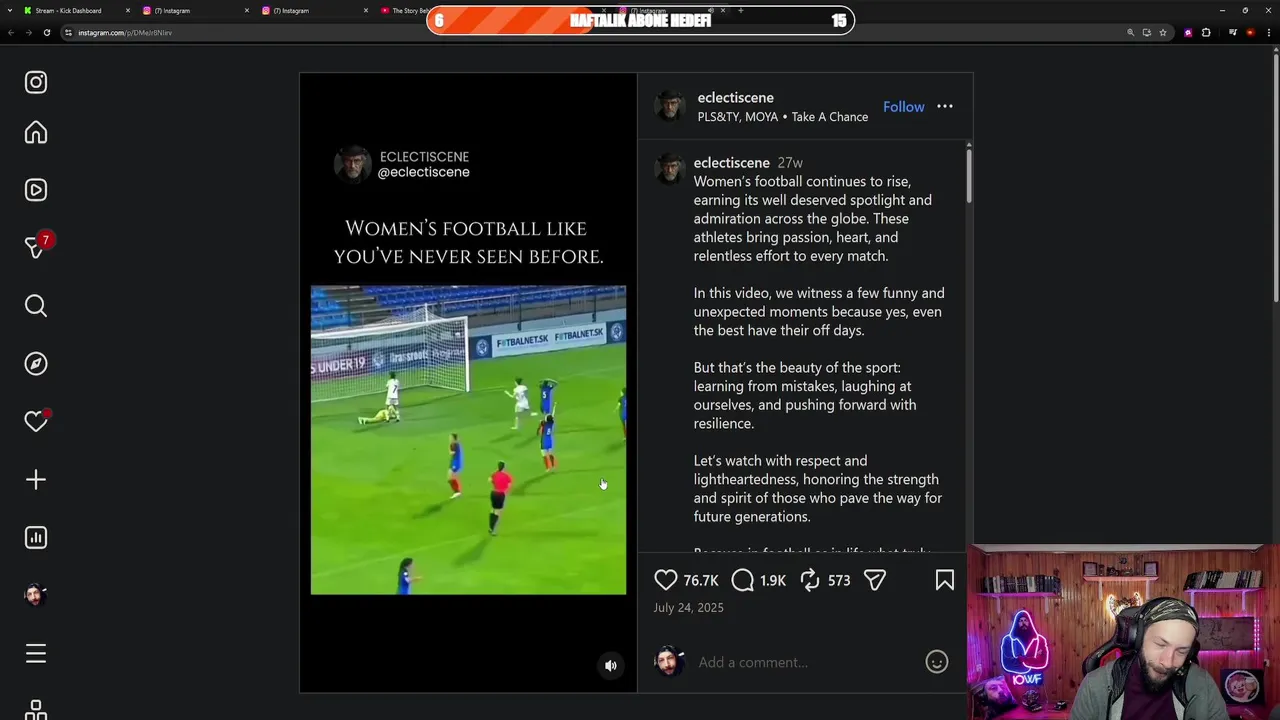
Task: Open comments via speech bubble icon
Action: tap(743, 580)
